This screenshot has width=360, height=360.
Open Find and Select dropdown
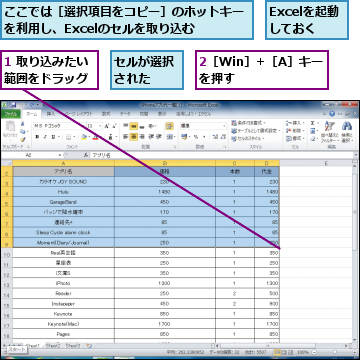coord(347,132)
